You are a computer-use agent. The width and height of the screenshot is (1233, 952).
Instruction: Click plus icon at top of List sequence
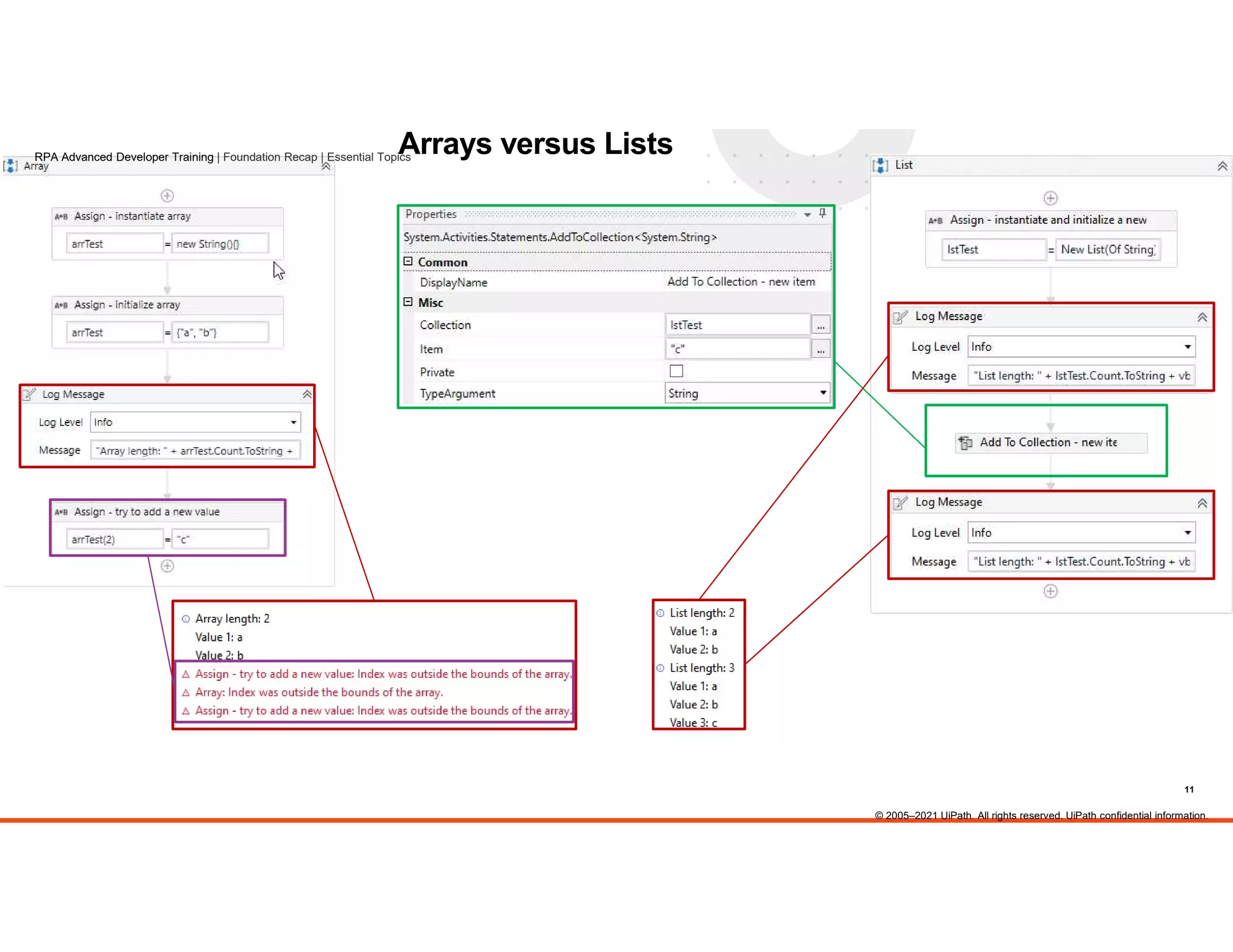1050,198
